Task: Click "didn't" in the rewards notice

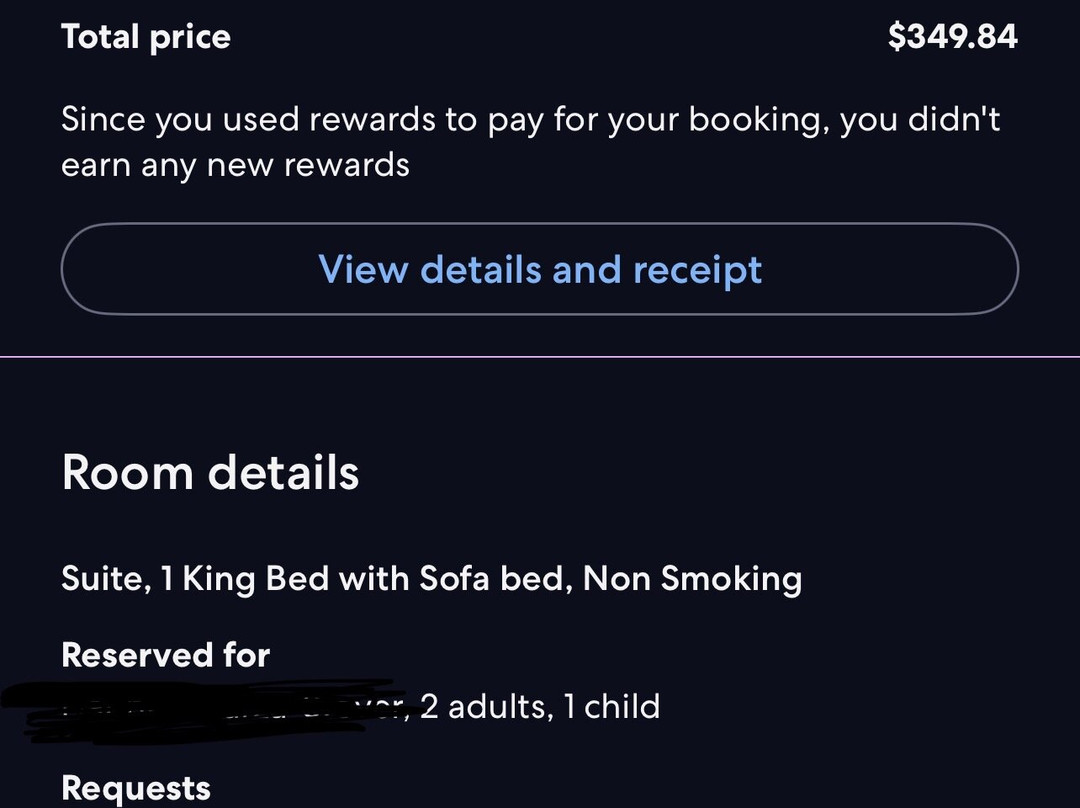Action: click(x=954, y=120)
